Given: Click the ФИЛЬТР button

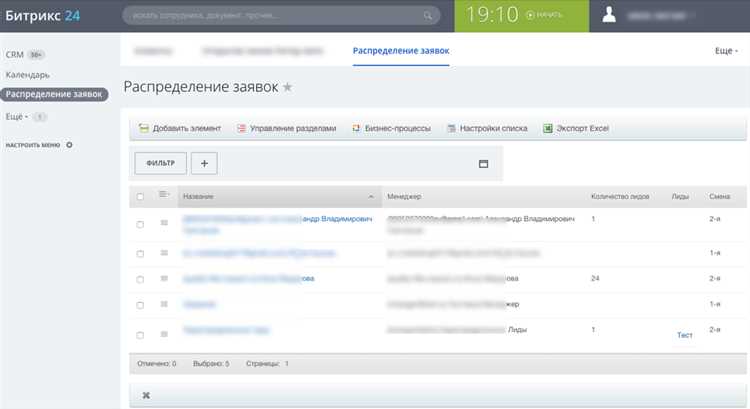Looking at the screenshot, I should point(161,163).
